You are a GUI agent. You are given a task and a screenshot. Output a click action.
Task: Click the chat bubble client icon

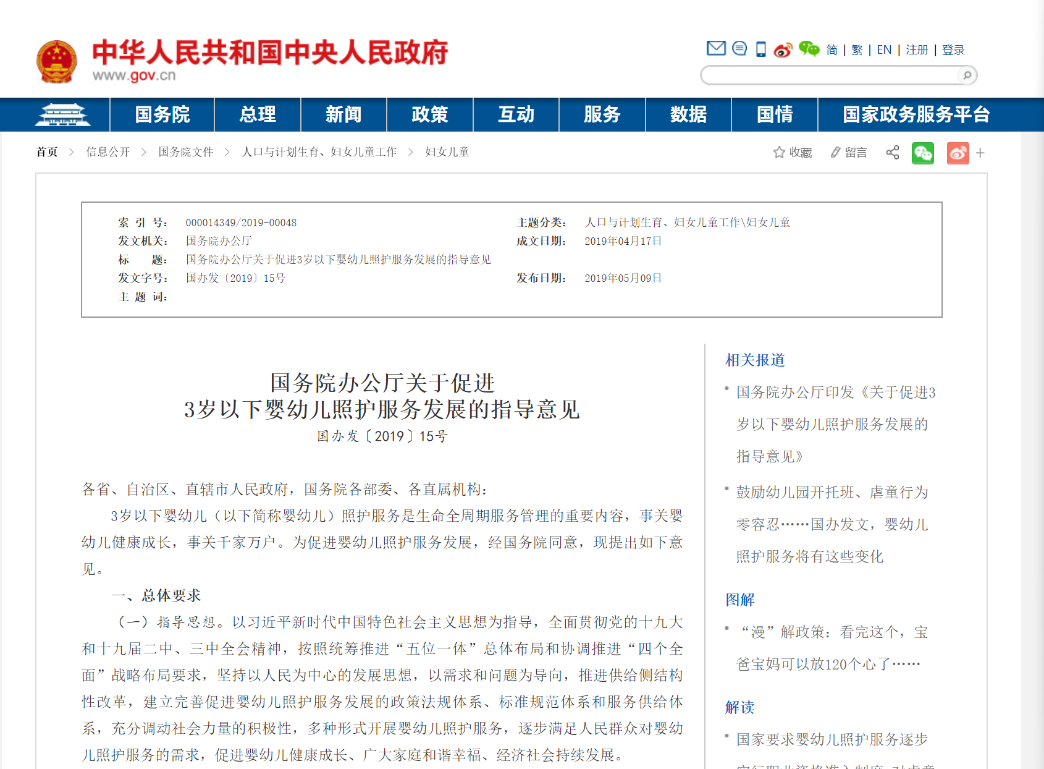click(x=739, y=49)
